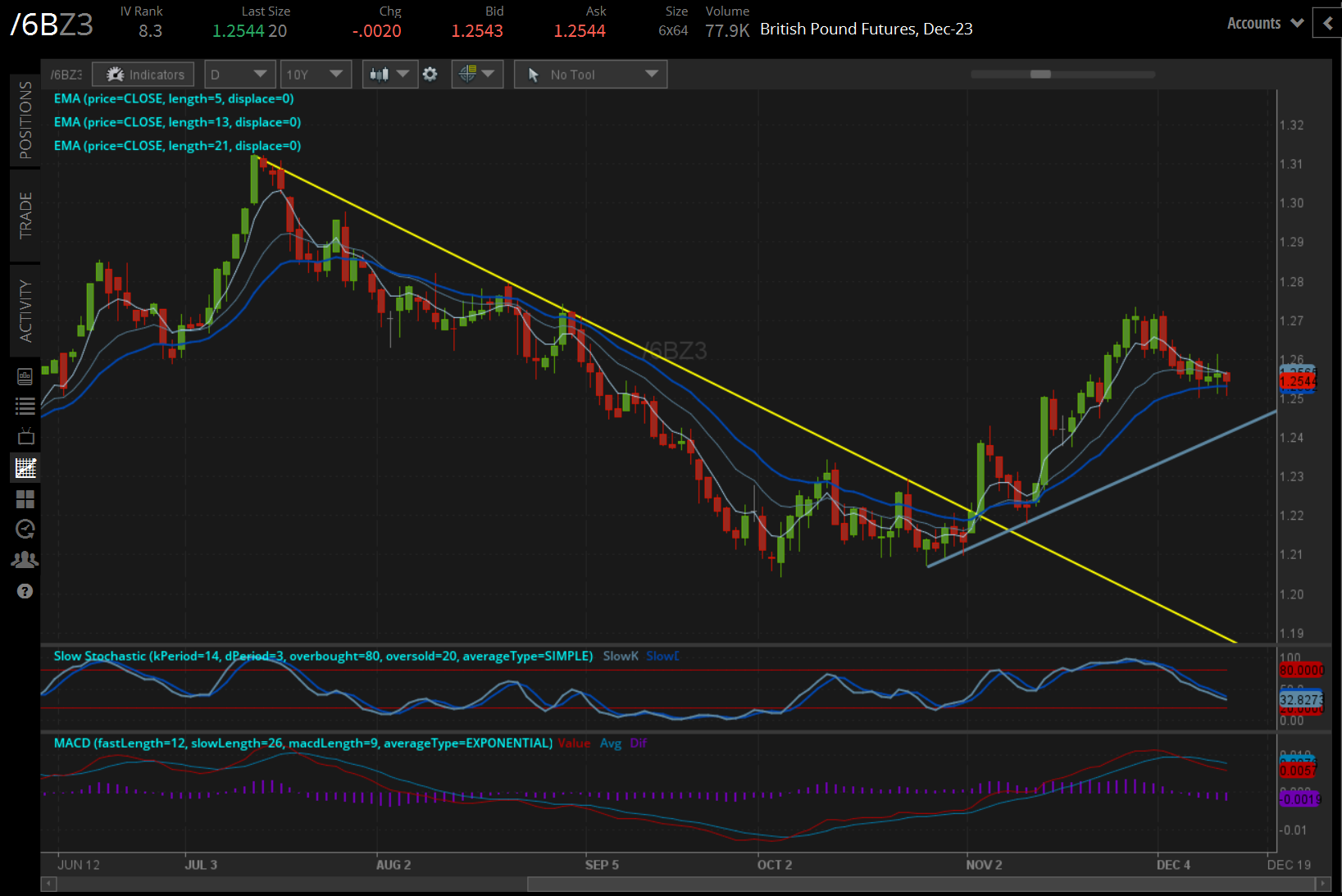Click the scrollbar left arrow at bottom
Viewport: 1342px width, 896px height.
(x=48, y=884)
